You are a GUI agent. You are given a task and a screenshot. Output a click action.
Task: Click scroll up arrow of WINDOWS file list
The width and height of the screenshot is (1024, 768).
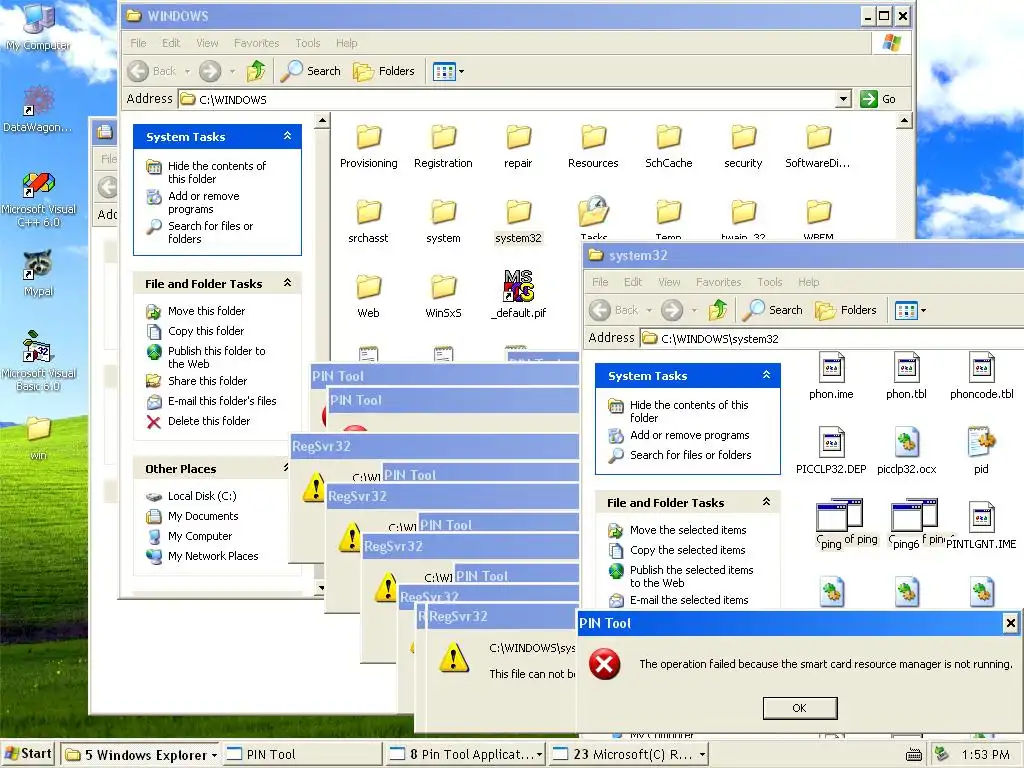(x=904, y=120)
